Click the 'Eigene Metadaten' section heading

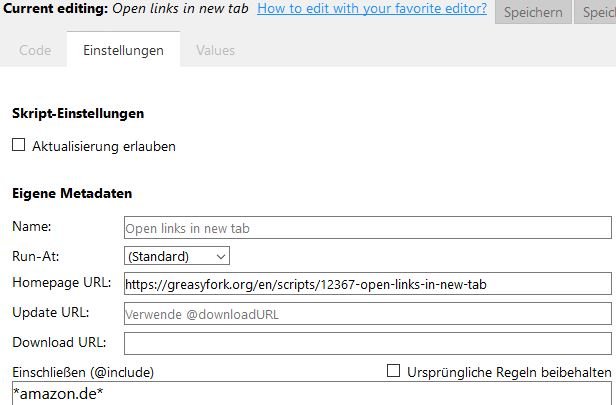coord(72,193)
